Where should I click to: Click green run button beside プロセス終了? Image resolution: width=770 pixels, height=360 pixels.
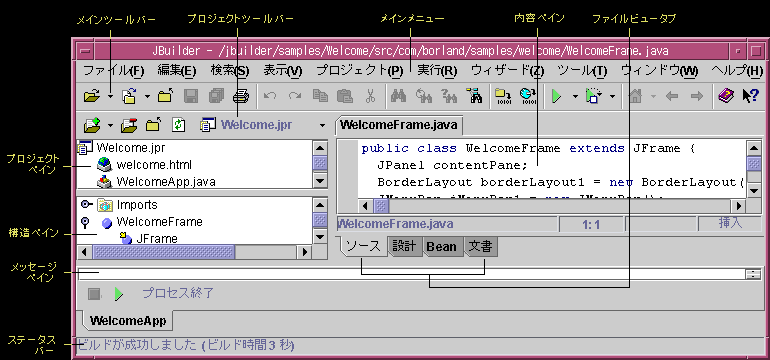pyautogui.click(x=118, y=294)
